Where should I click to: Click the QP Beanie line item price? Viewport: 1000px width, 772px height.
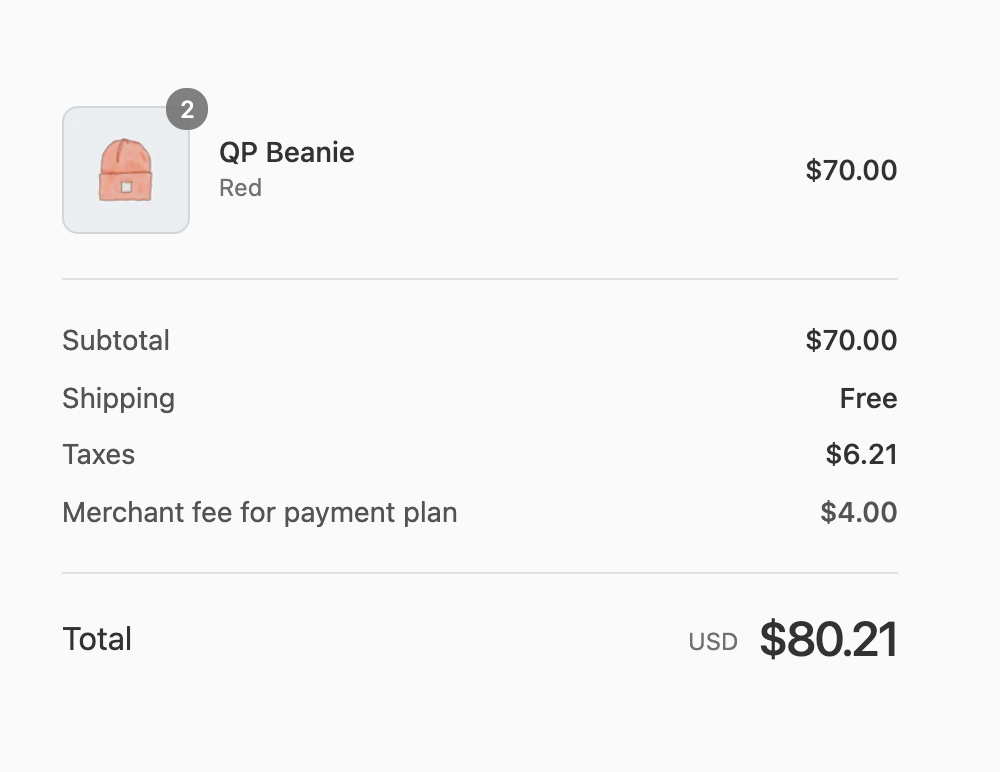851,170
